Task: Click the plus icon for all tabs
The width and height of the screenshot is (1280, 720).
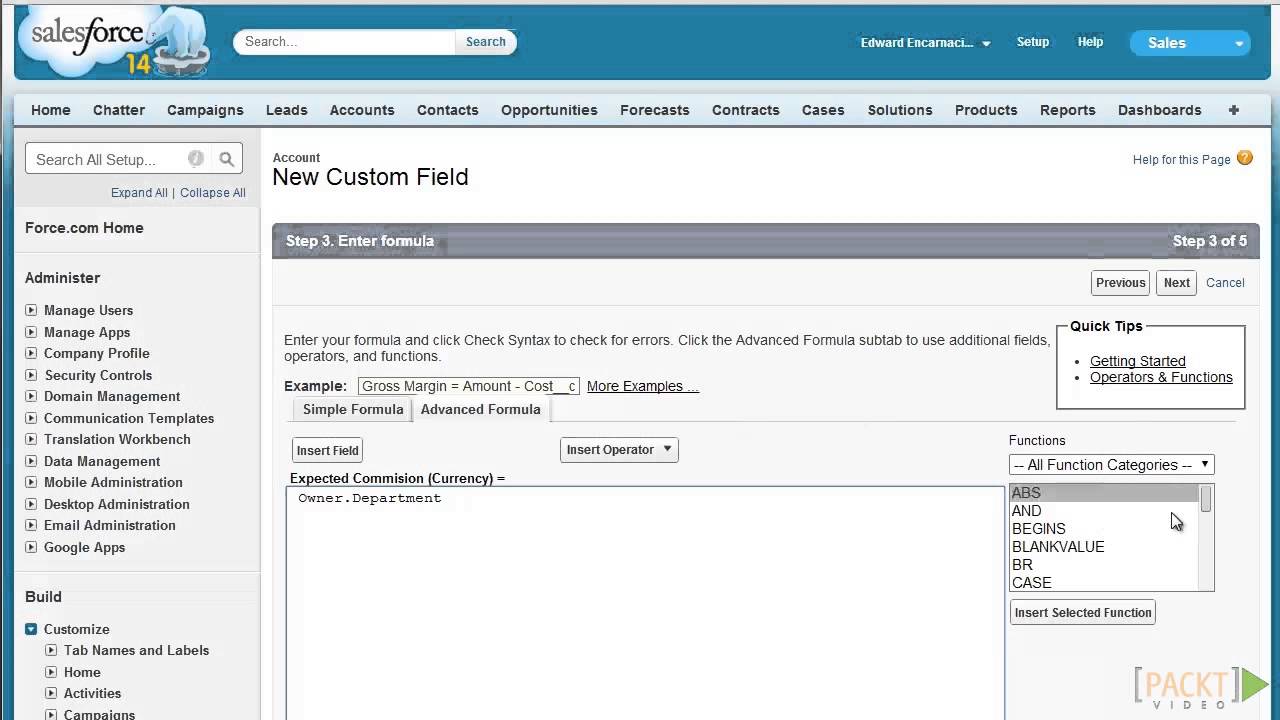Action: click(1233, 110)
